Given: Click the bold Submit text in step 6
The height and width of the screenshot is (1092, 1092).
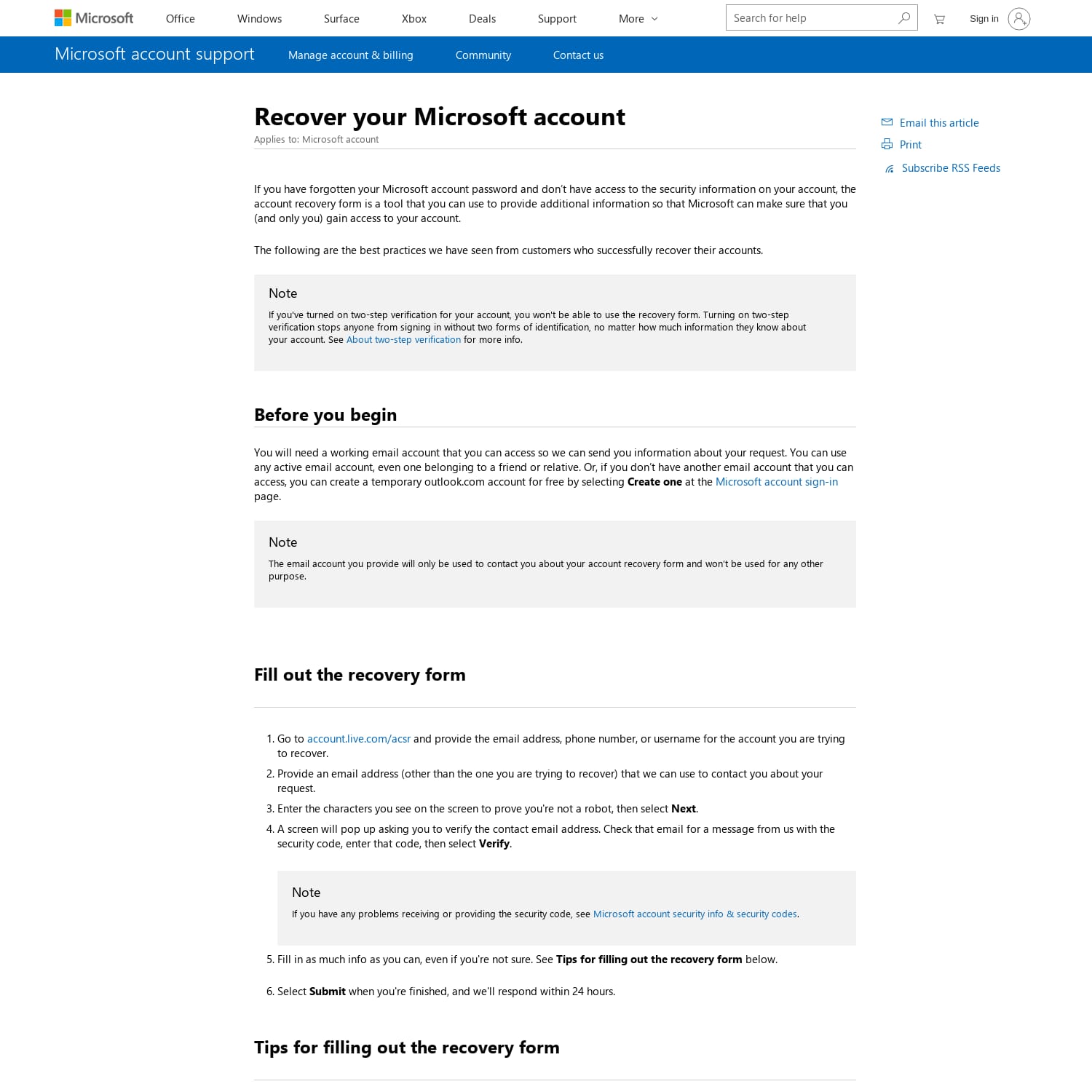Looking at the screenshot, I should [328, 992].
